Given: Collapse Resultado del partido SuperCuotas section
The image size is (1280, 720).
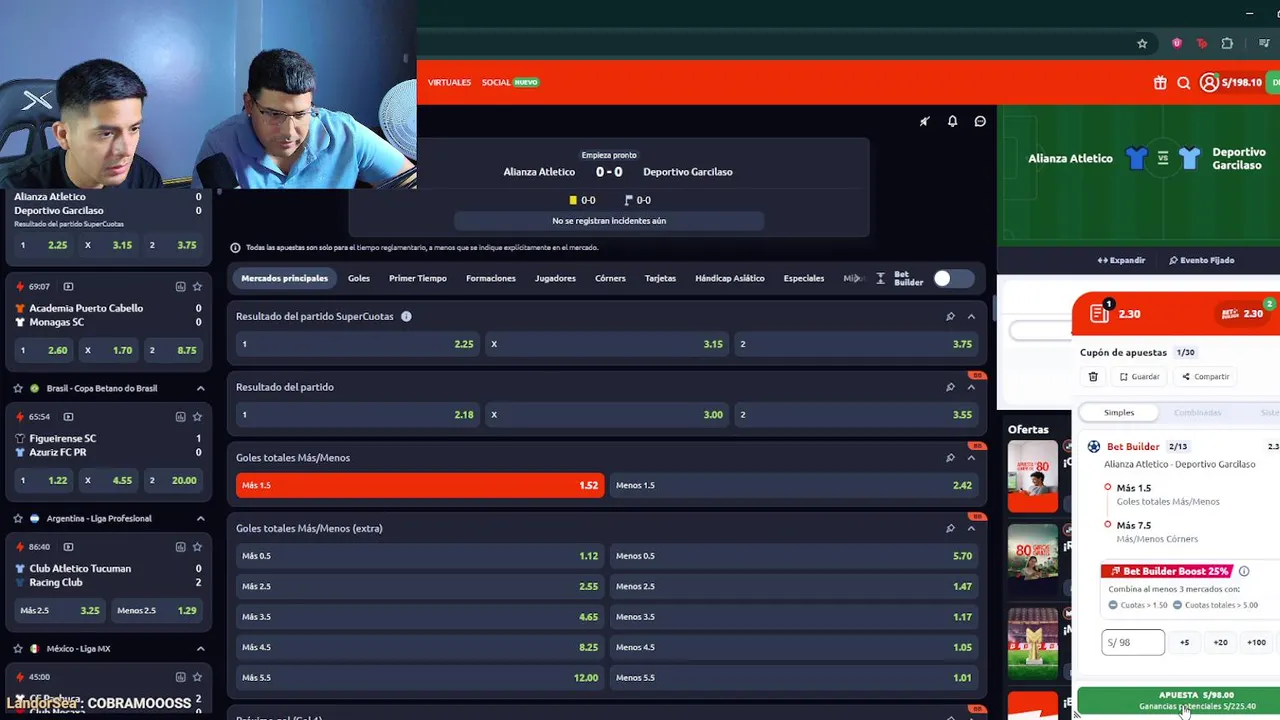Looking at the screenshot, I should coord(971,316).
